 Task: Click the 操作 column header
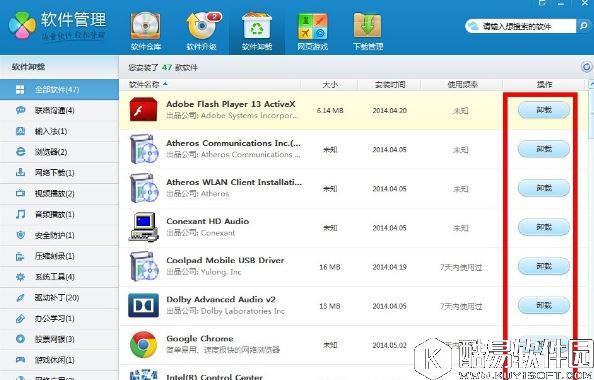pyautogui.click(x=544, y=84)
